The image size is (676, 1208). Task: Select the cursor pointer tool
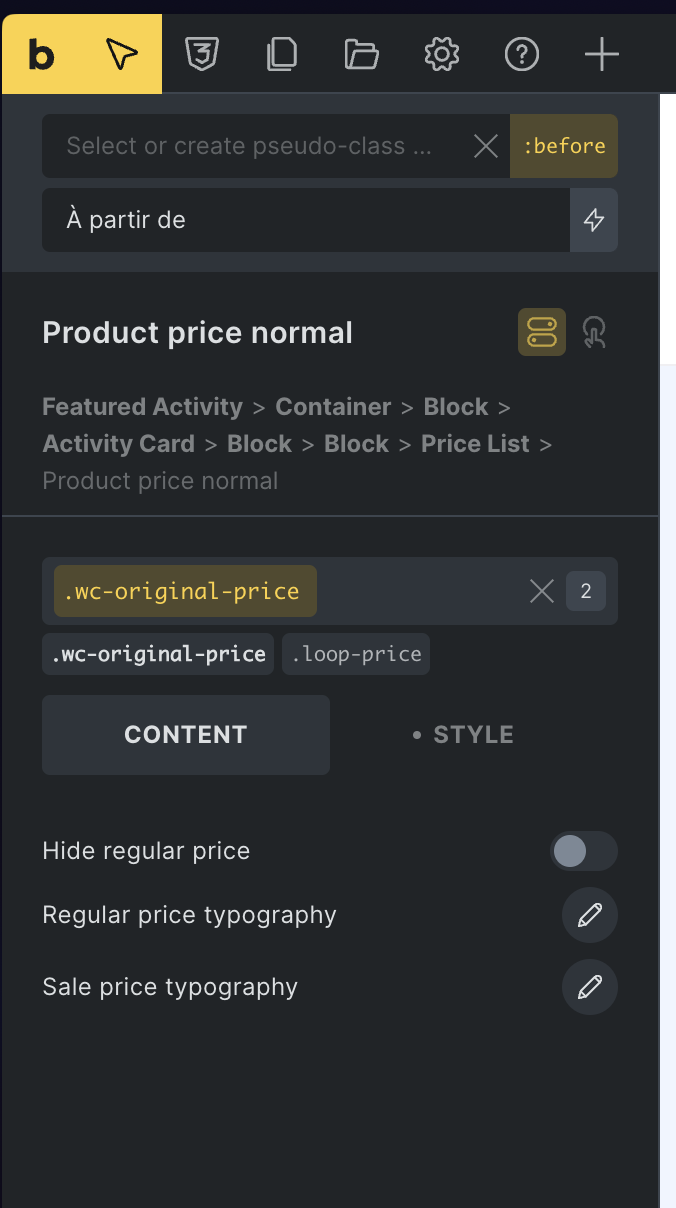(x=121, y=55)
